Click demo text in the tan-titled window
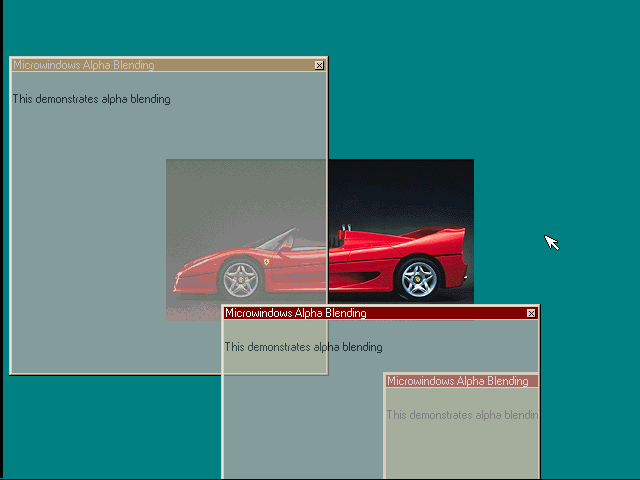This screenshot has height=480, width=640. (91, 99)
